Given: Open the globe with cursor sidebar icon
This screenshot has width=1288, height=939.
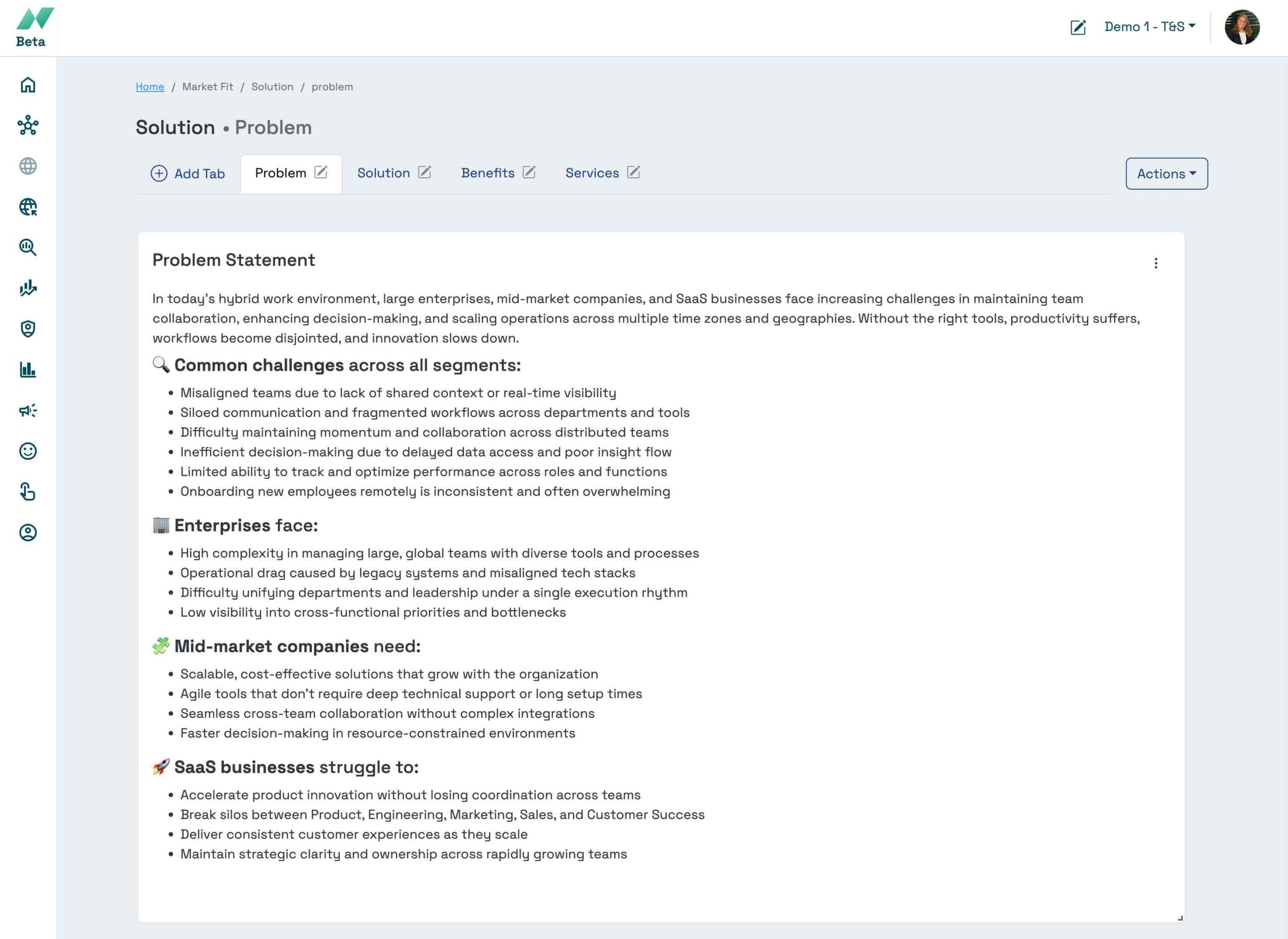Looking at the screenshot, I should (x=28, y=207).
